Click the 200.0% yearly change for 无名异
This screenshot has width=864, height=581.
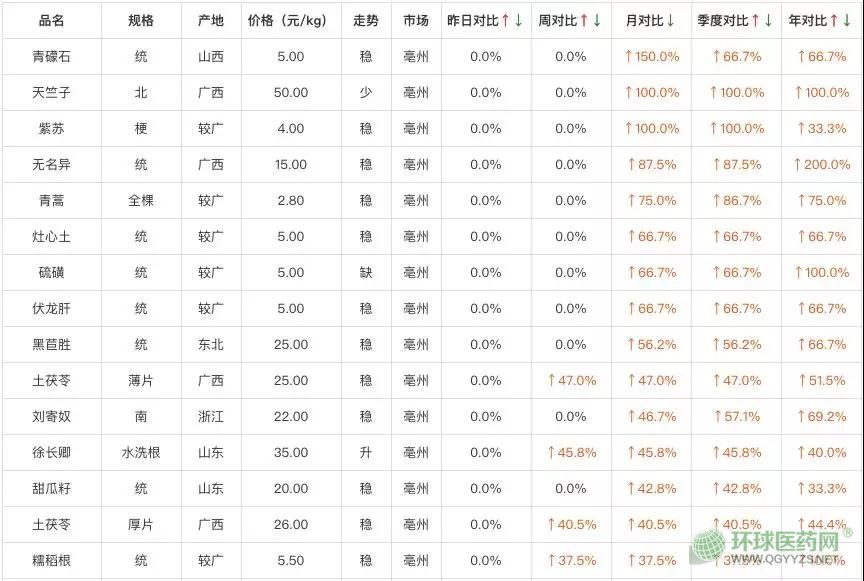(x=821, y=165)
